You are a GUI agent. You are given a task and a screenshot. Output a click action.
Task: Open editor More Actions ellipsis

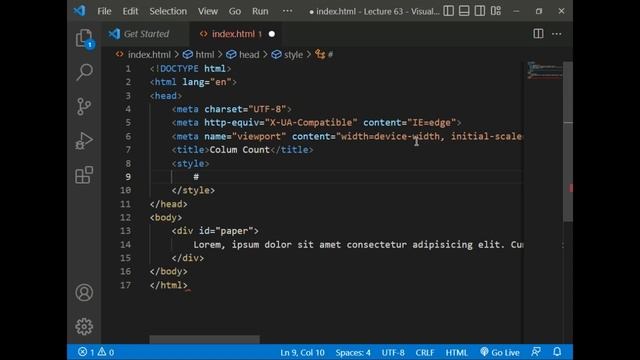(x=557, y=34)
